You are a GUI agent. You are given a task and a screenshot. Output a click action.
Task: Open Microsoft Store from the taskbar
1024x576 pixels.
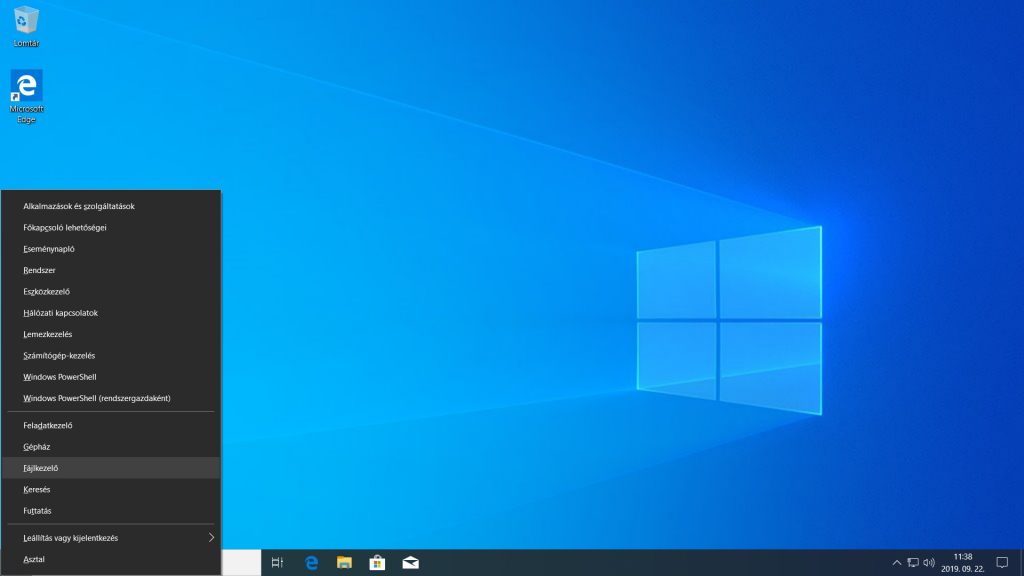pyautogui.click(x=377, y=562)
